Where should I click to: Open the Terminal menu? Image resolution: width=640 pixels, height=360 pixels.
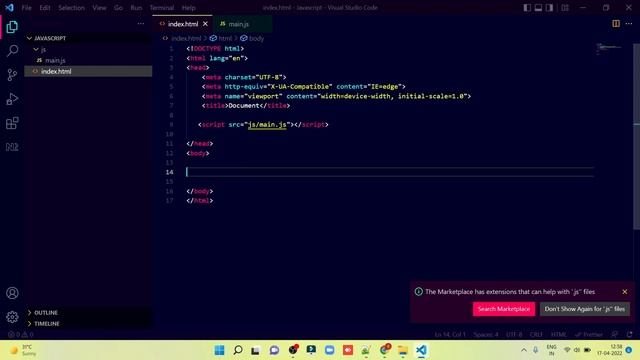pyautogui.click(x=162, y=8)
